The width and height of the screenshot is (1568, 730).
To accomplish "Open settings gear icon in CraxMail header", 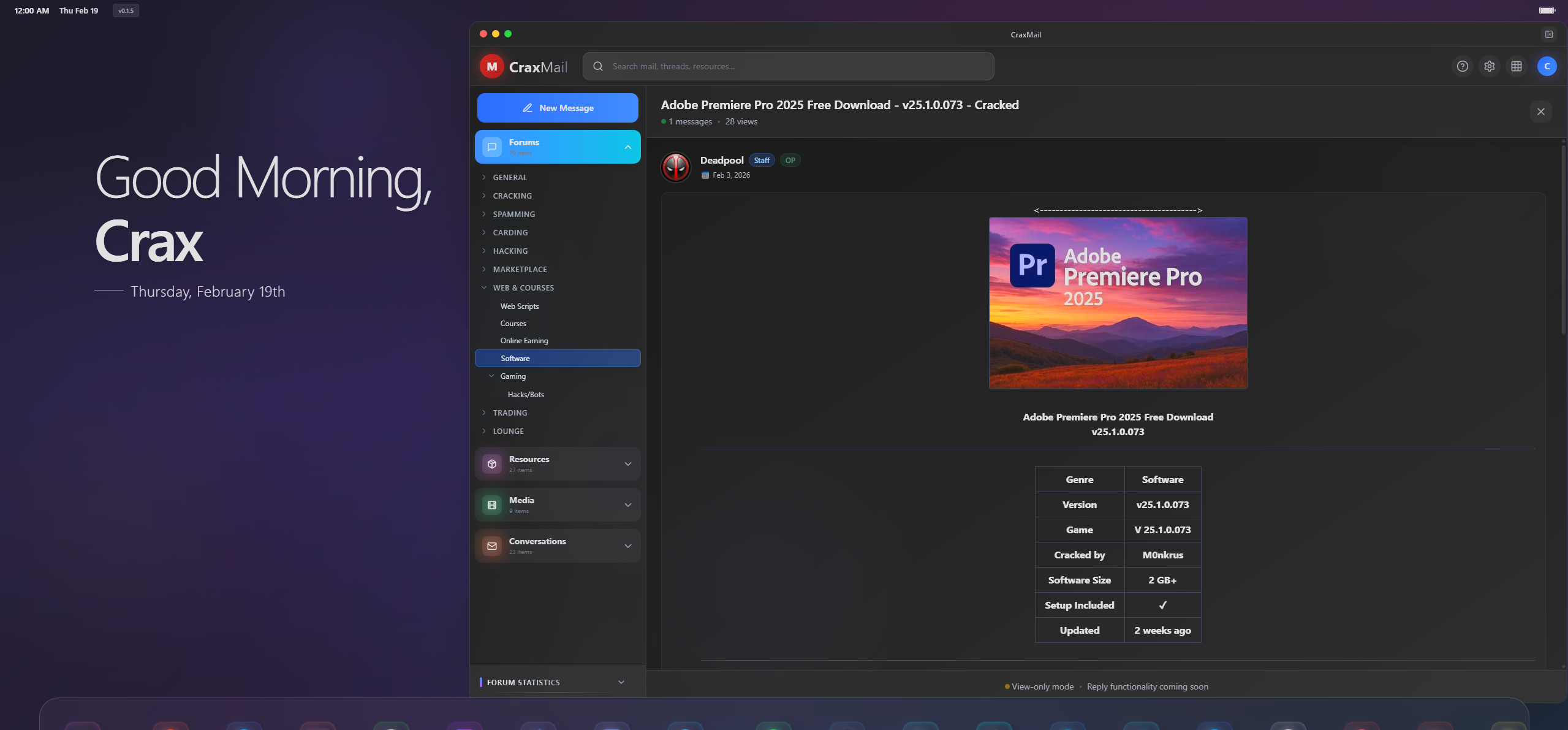I will (1489, 66).
